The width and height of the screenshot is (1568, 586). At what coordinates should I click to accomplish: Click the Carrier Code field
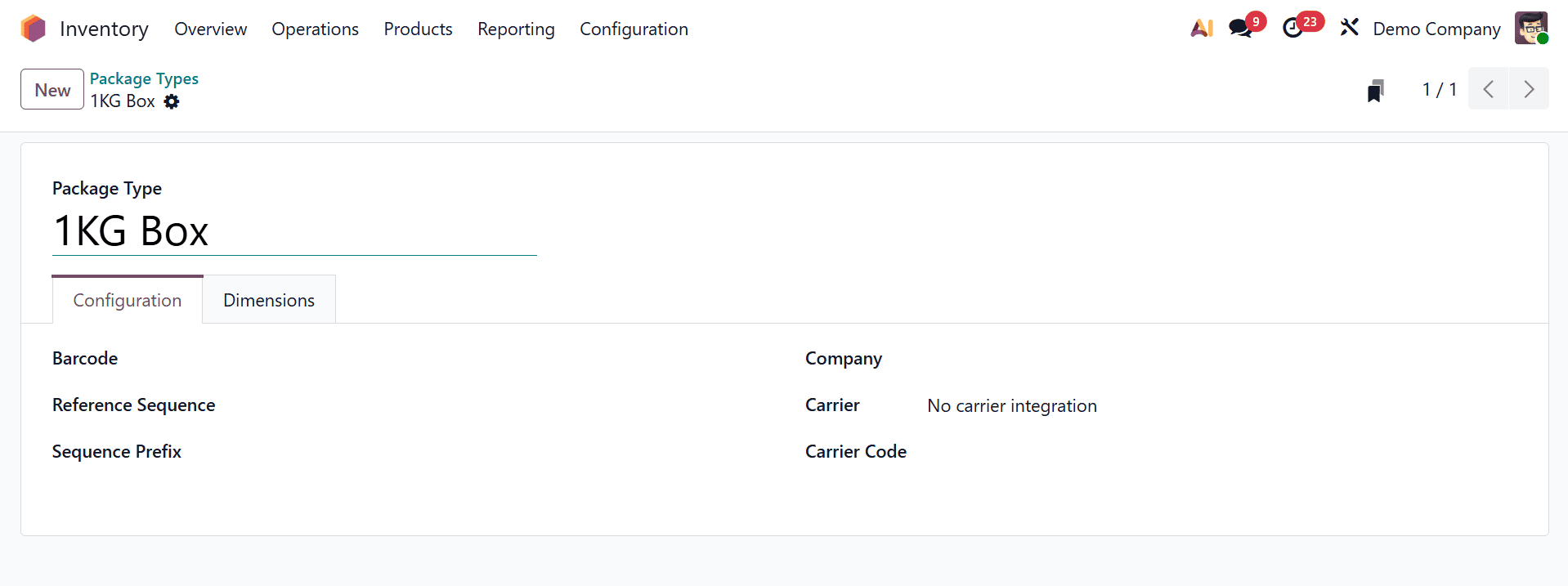(x=1221, y=451)
